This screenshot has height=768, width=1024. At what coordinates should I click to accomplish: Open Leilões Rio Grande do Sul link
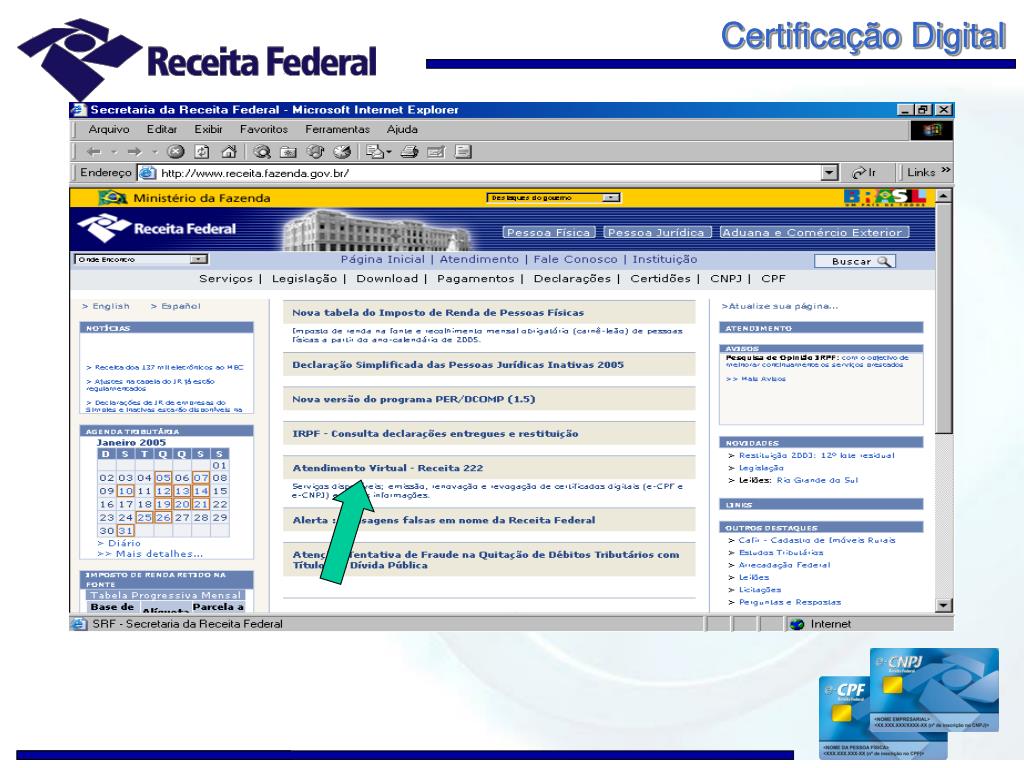[x=799, y=480]
